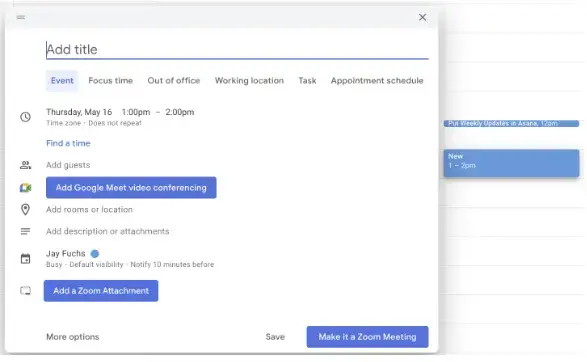
Task: Select the Jay Fuchs calendar name
Action: tap(66, 253)
